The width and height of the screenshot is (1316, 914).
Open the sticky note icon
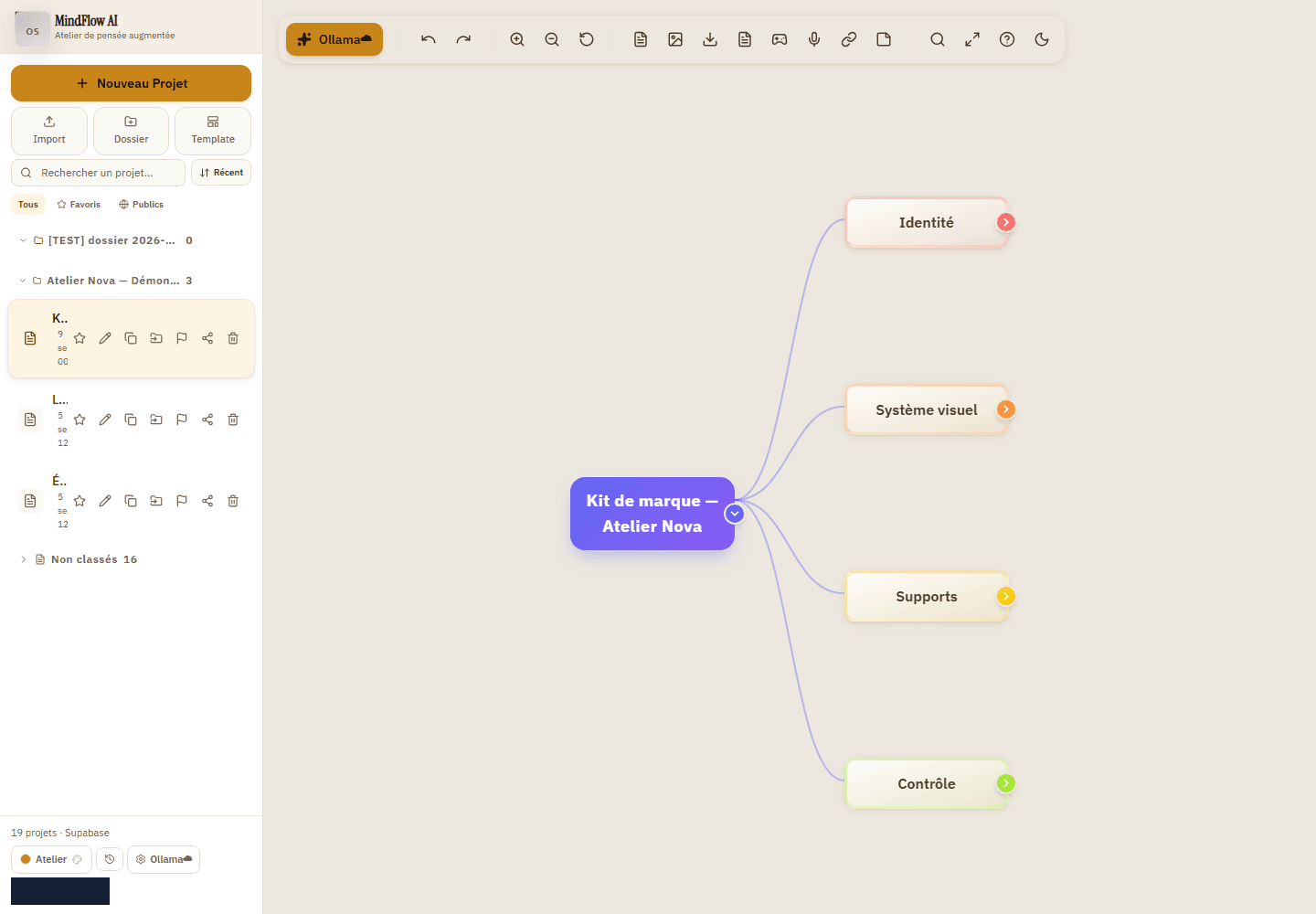pos(884,39)
